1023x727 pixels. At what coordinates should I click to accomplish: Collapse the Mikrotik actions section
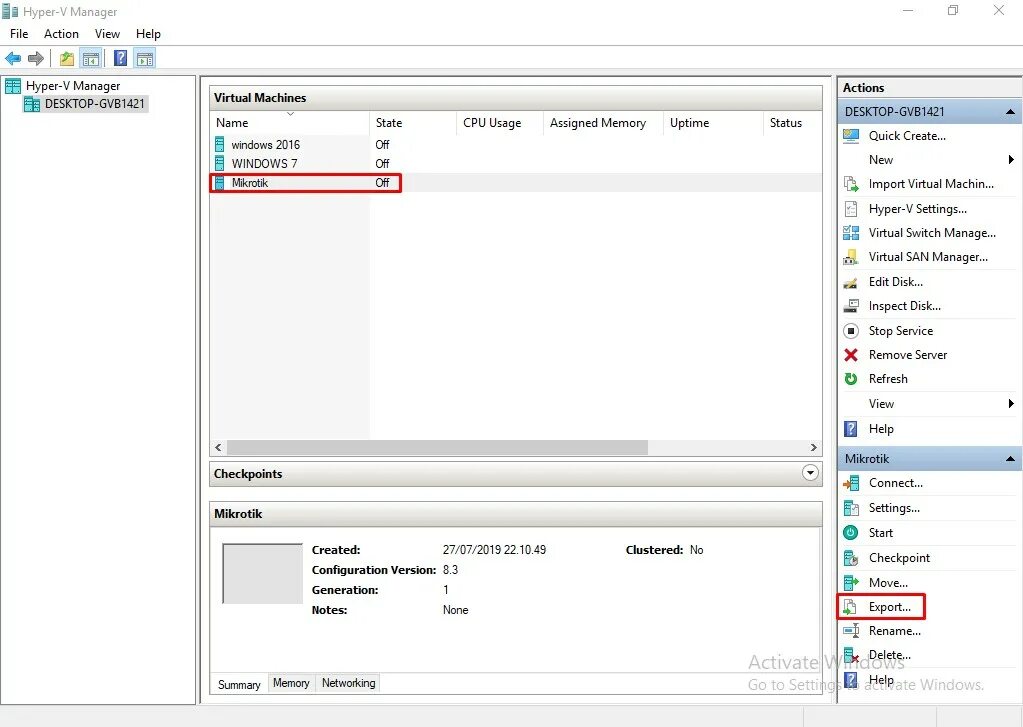point(1010,459)
